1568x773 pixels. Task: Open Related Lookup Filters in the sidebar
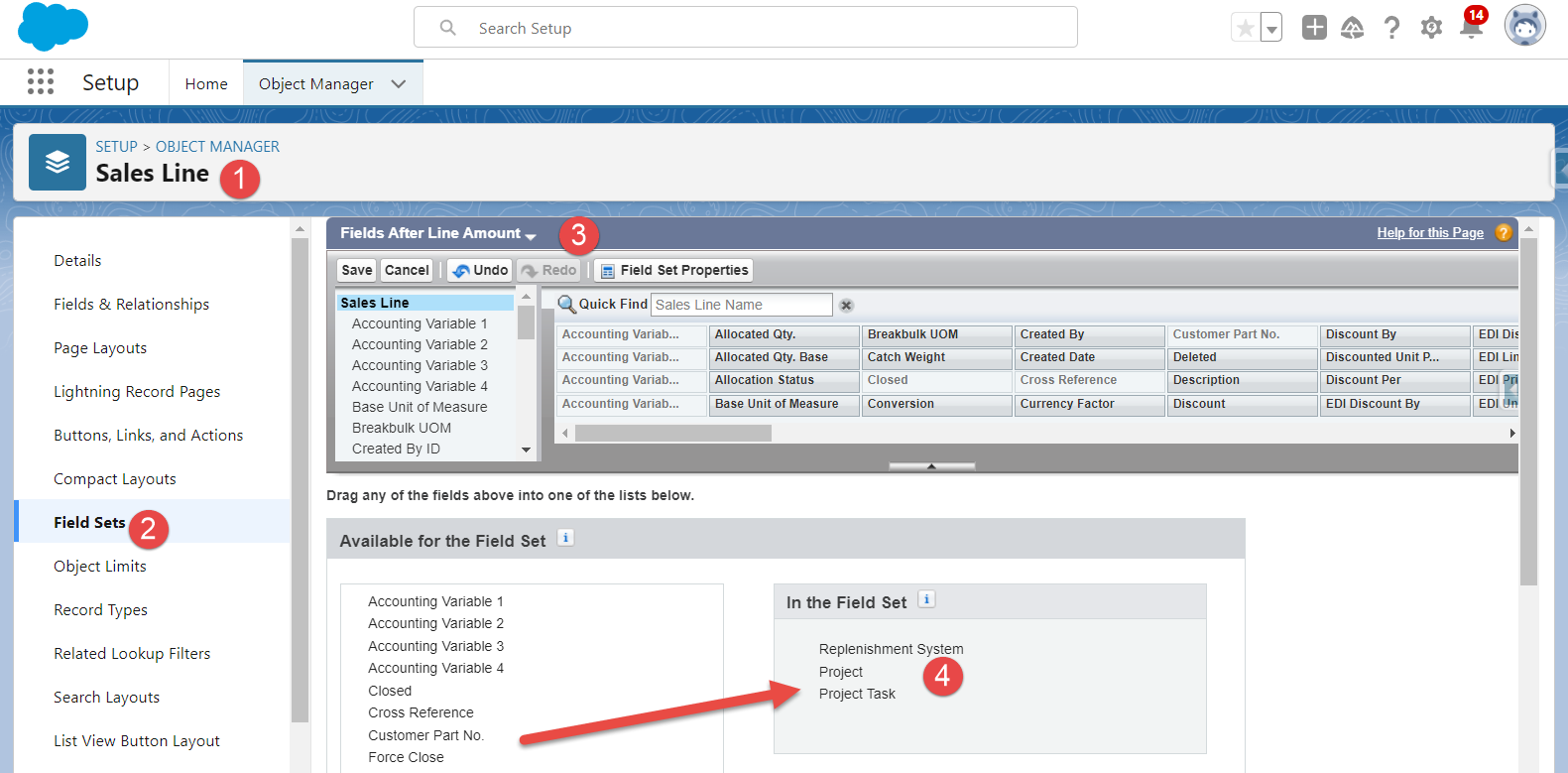coord(132,654)
